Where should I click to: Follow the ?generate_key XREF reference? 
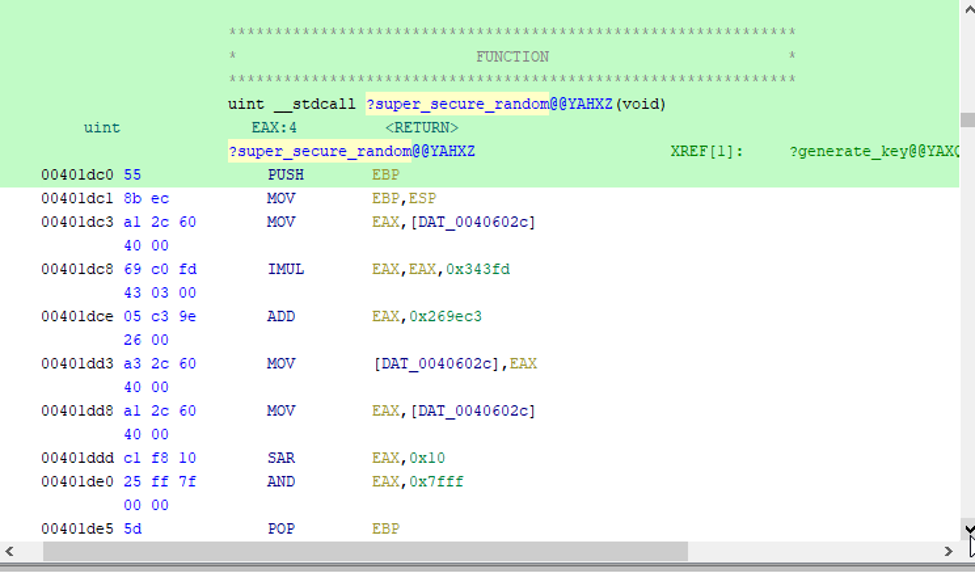pos(873,152)
